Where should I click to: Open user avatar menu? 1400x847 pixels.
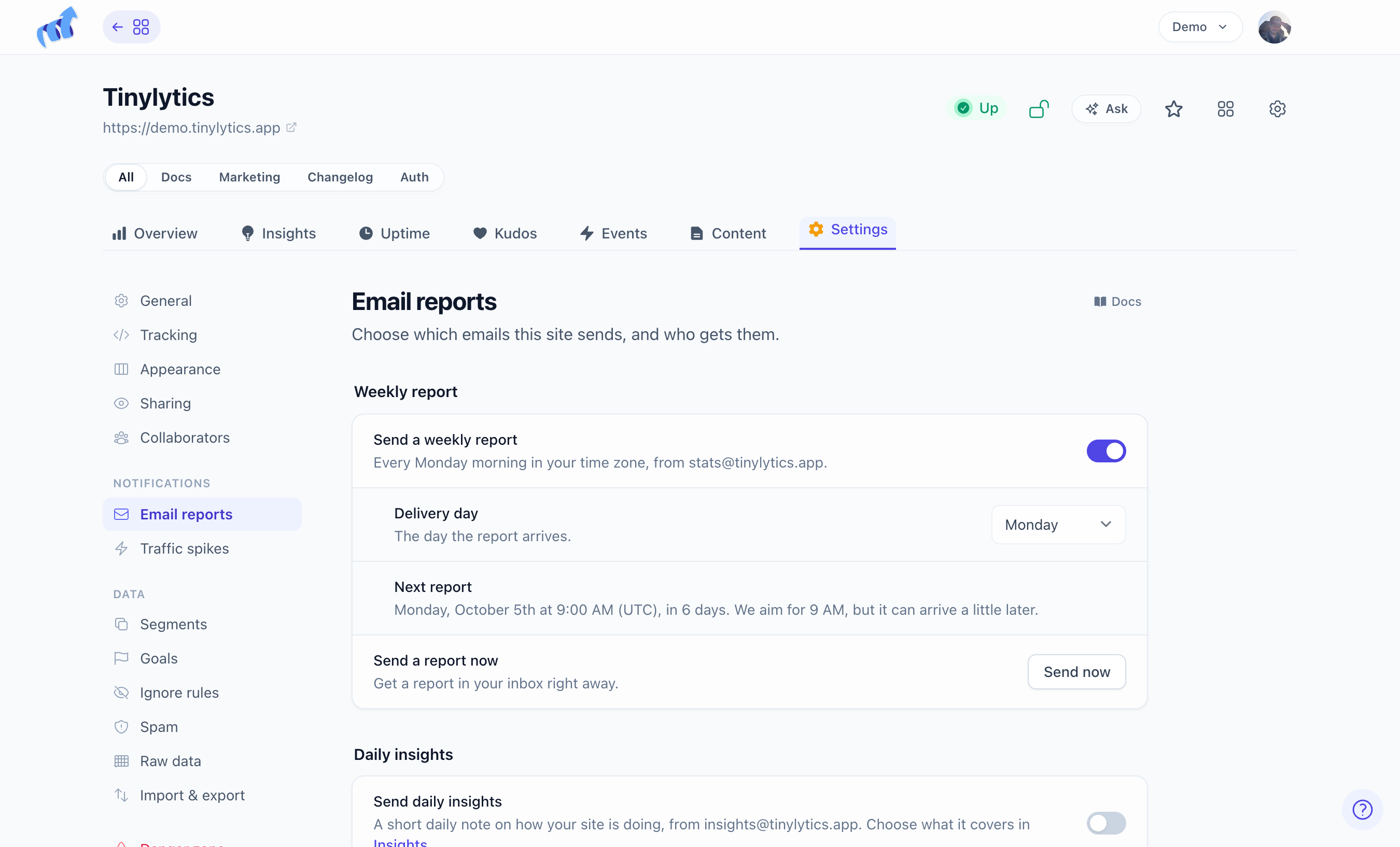point(1275,27)
